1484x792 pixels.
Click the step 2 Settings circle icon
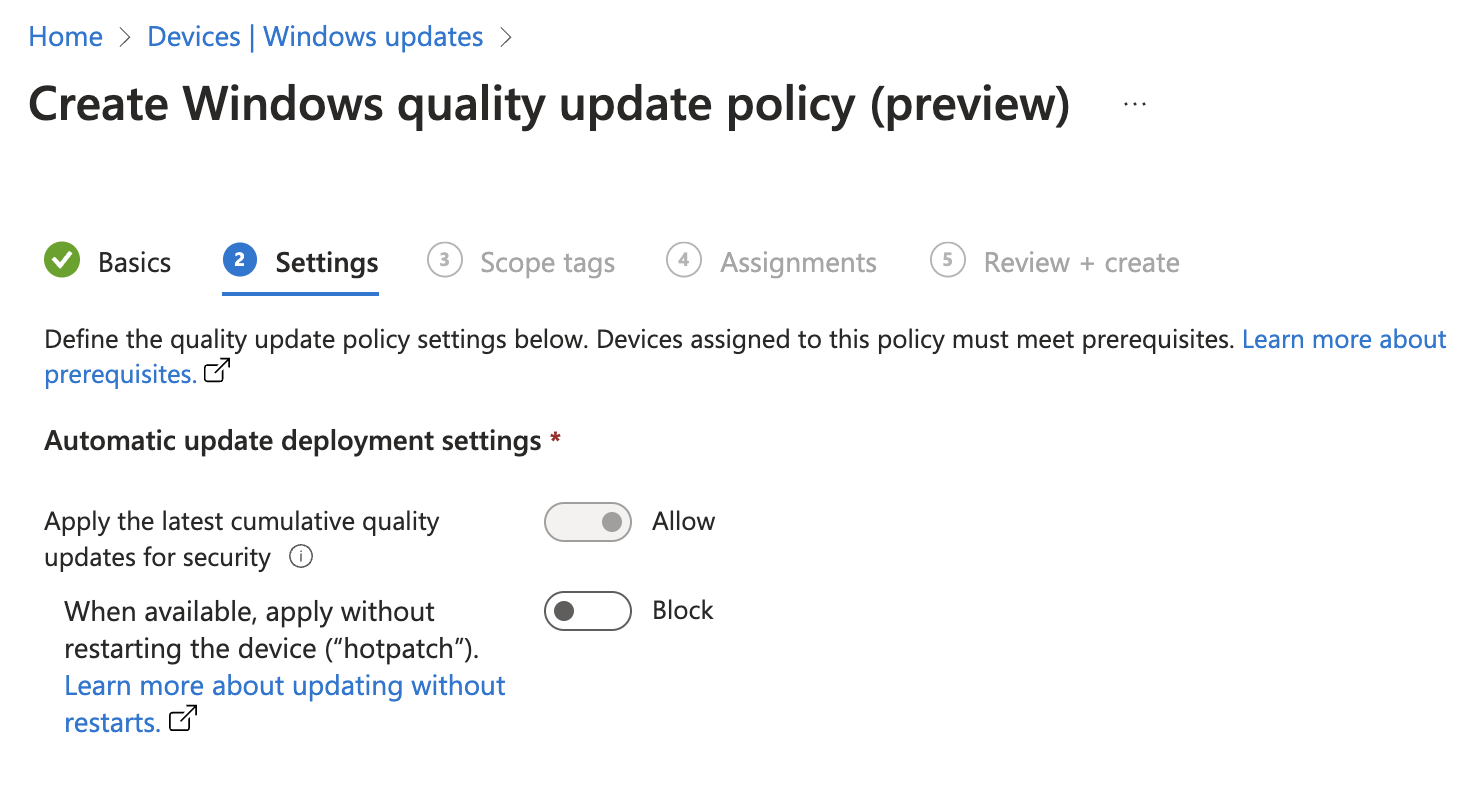[239, 261]
